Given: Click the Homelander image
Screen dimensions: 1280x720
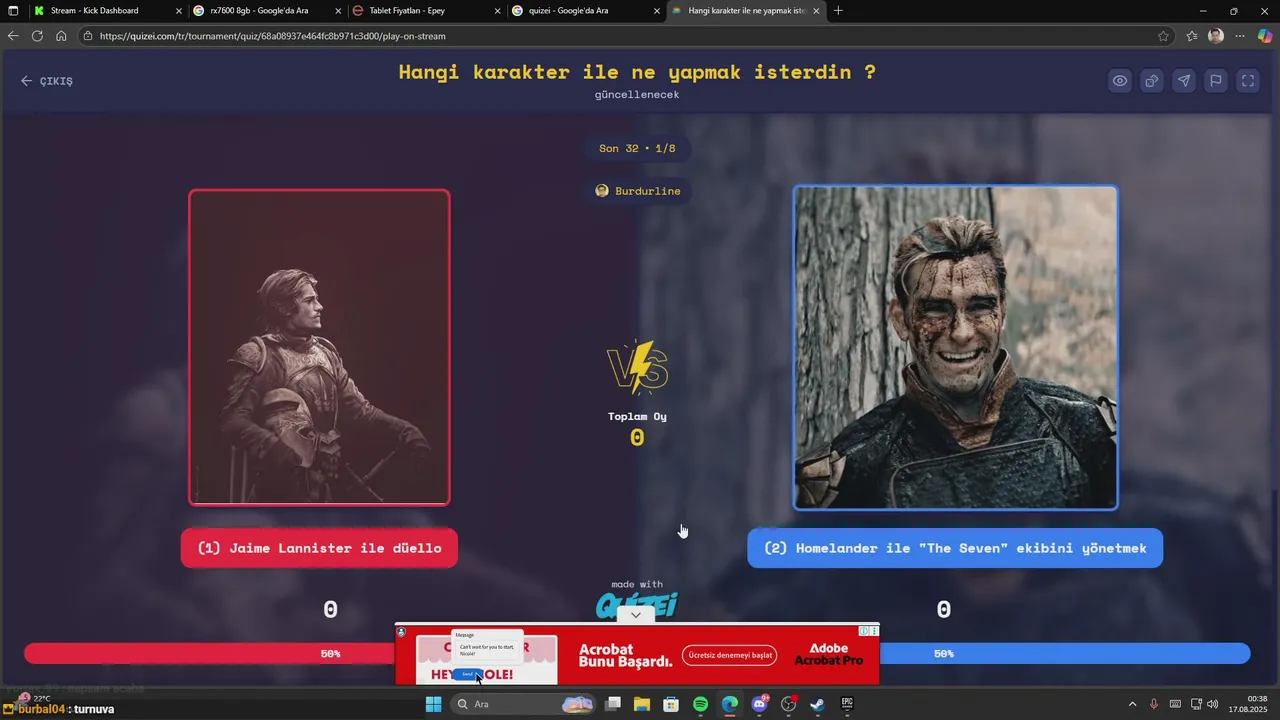Looking at the screenshot, I should [955, 347].
